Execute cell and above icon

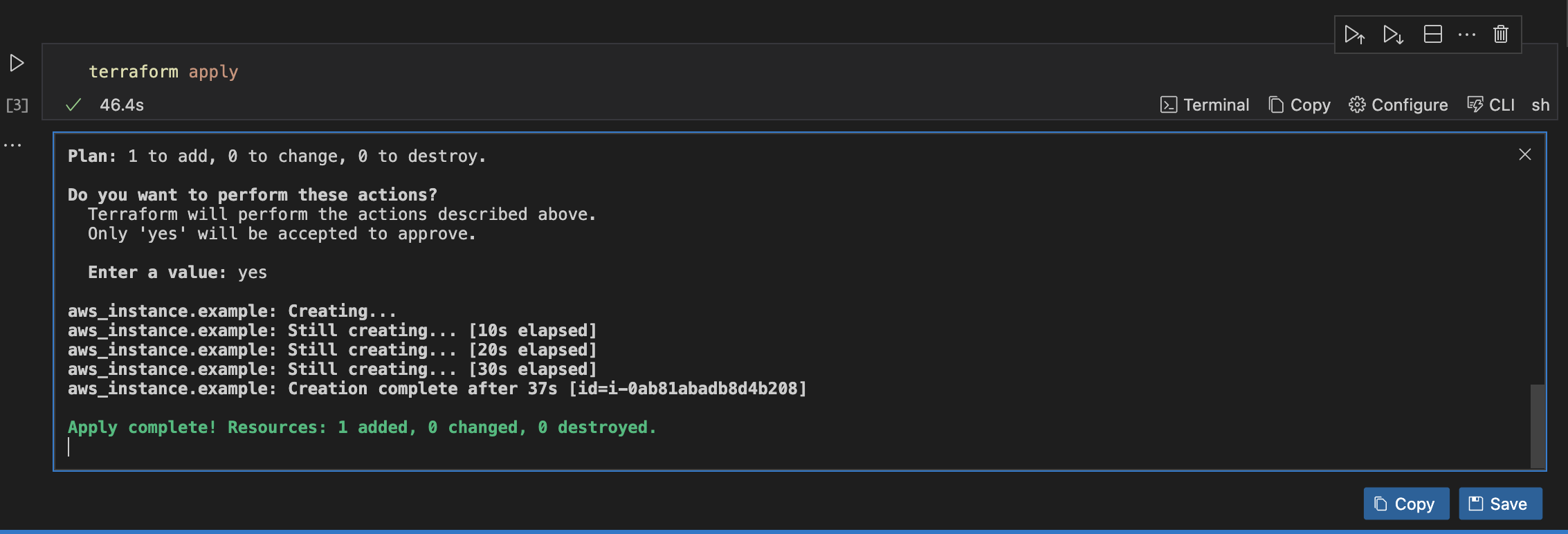[x=1354, y=35]
